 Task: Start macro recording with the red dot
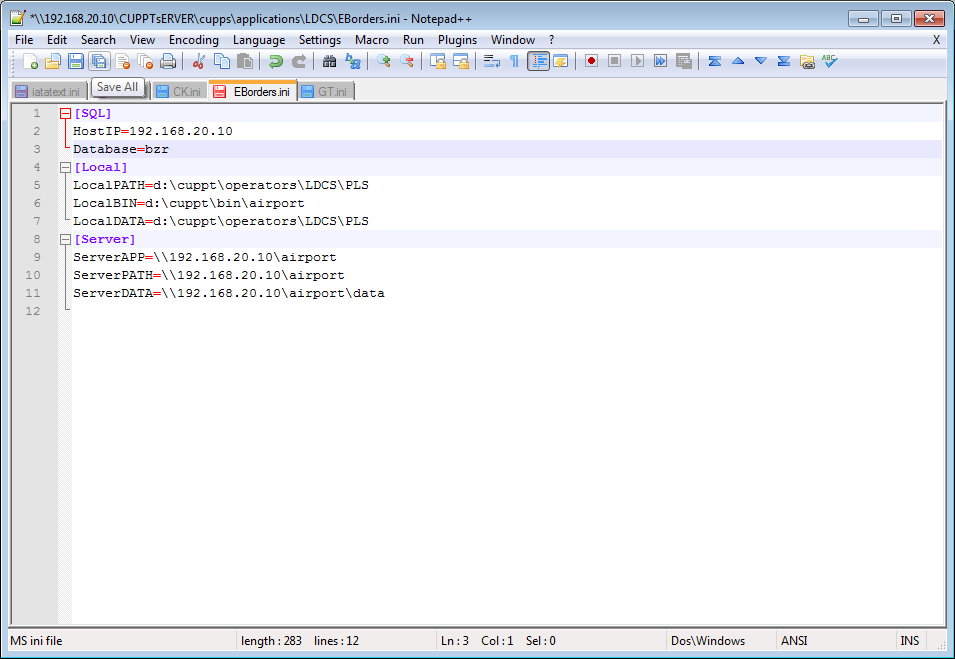(x=591, y=61)
